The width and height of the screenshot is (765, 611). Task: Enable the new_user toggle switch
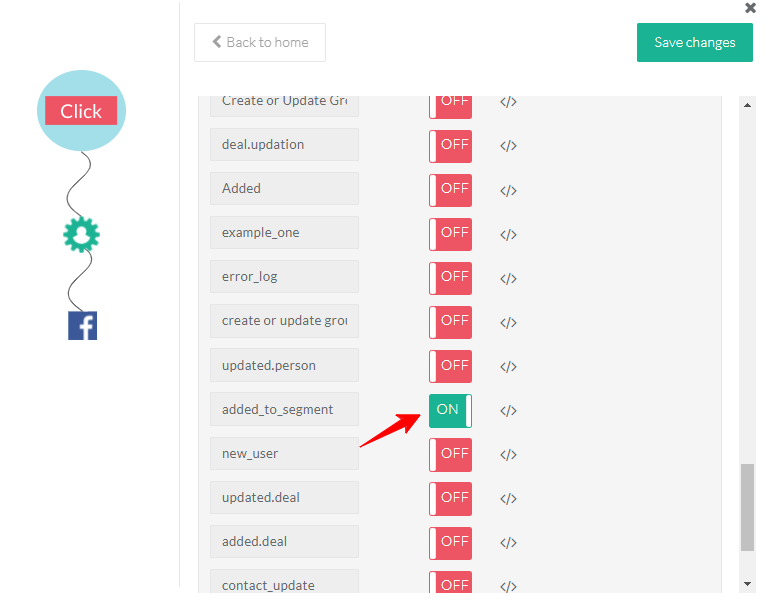(x=450, y=454)
